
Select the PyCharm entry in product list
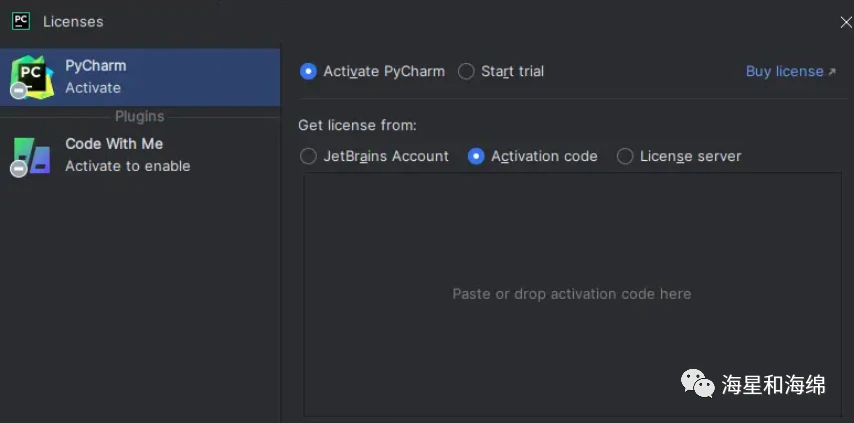140,77
